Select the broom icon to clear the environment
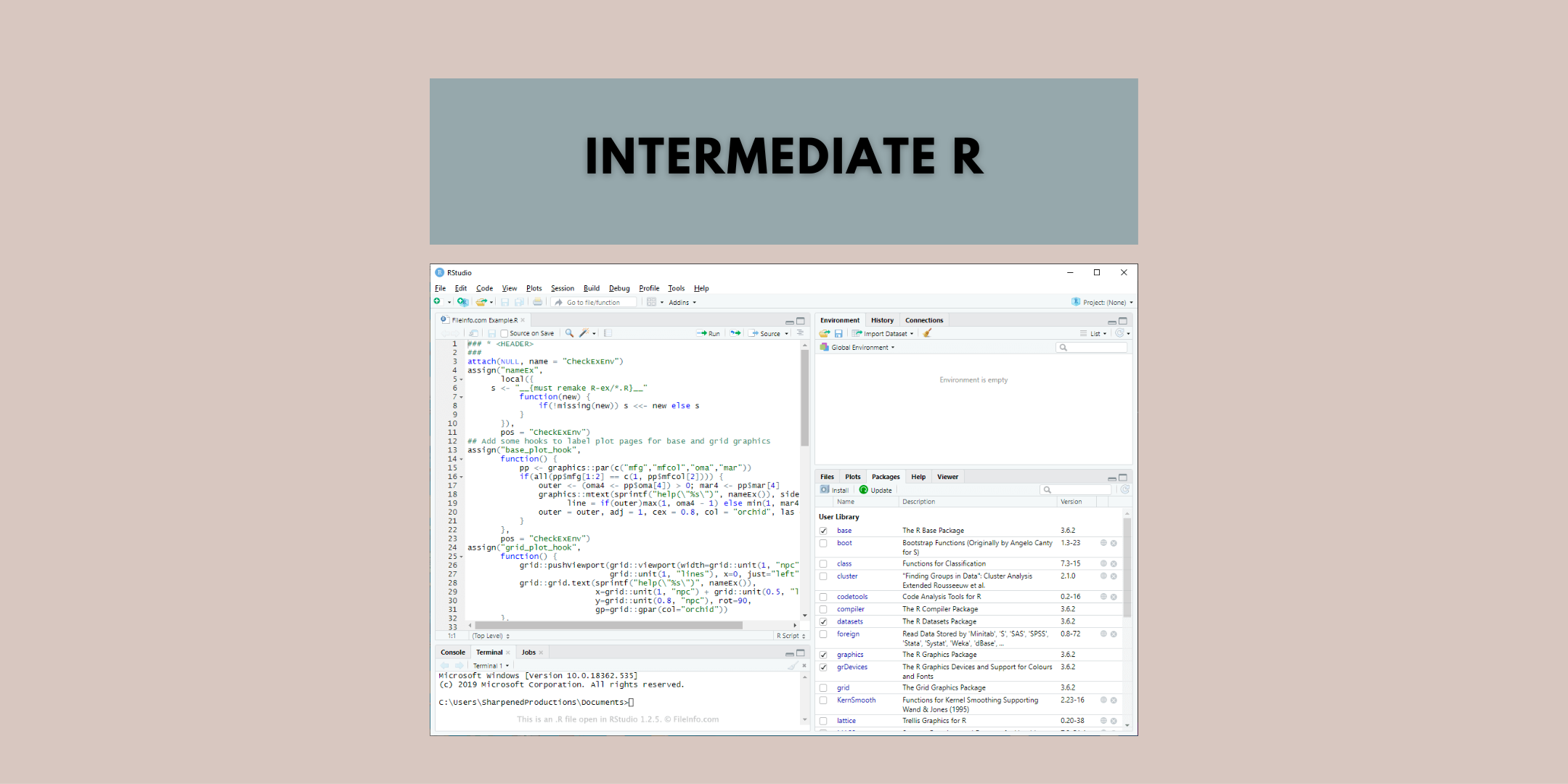The image size is (1568, 784). tap(927, 333)
